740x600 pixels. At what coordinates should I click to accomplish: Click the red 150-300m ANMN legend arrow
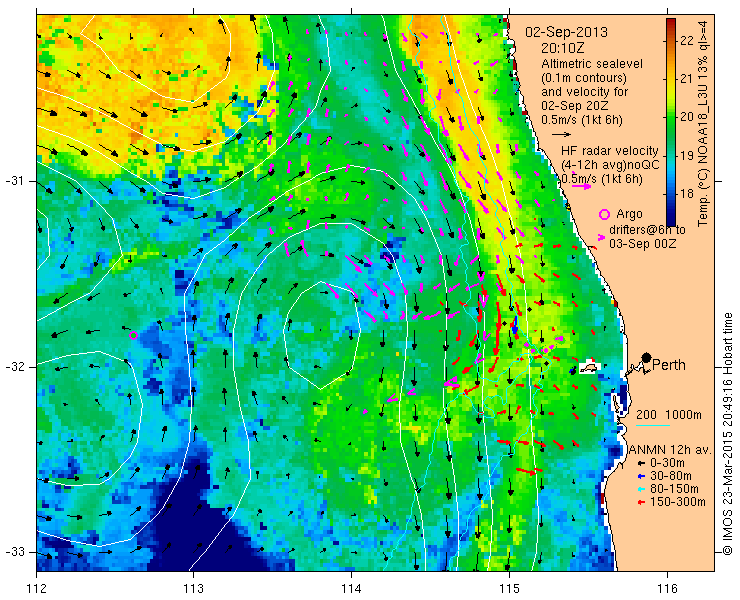[x=640, y=502]
